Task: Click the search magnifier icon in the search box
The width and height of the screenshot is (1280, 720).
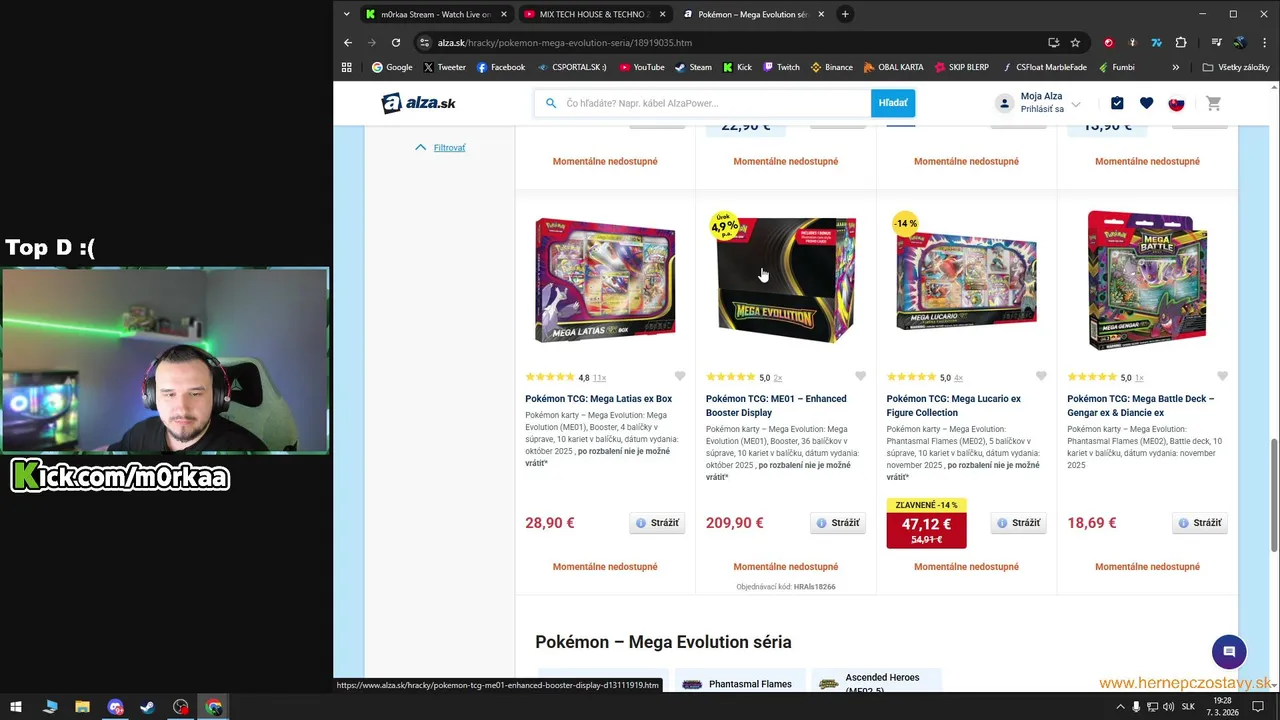Action: coord(550,103)
